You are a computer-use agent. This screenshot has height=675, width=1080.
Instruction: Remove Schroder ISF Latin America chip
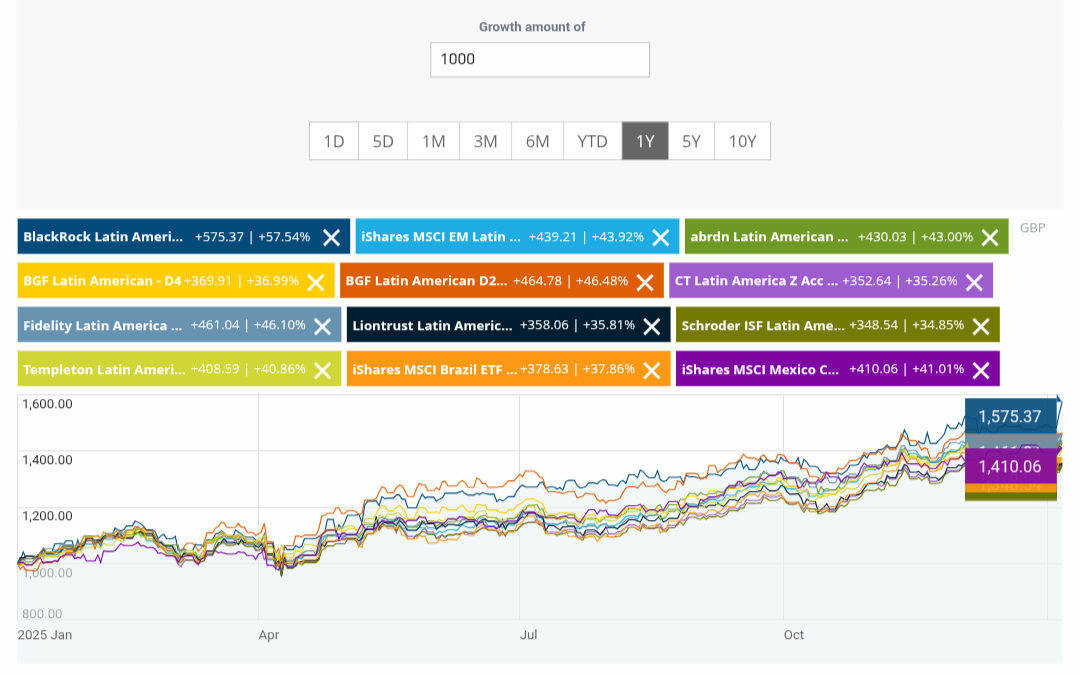[x=981, y=326]
